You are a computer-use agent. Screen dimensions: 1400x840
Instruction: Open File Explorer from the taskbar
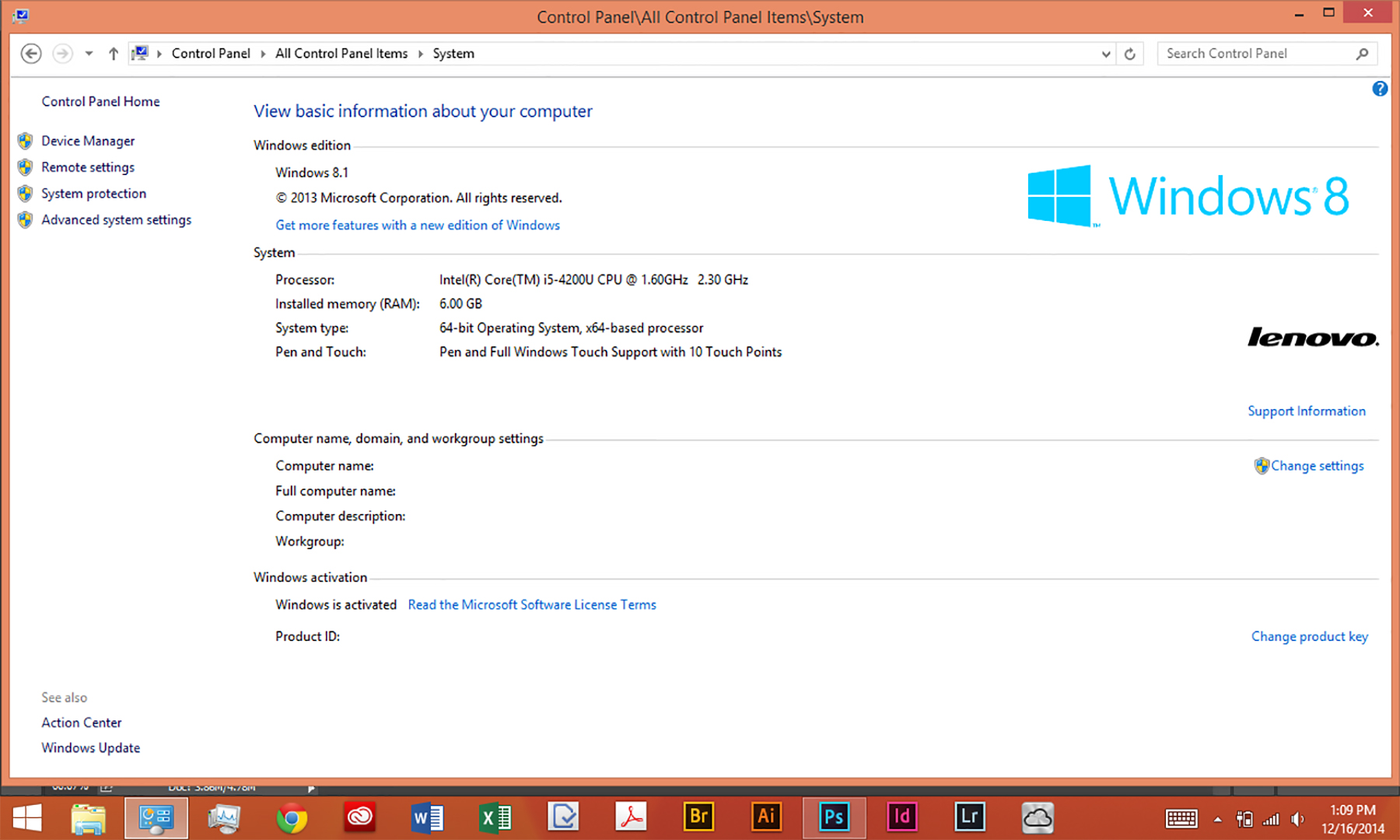[x=88, y=817]
